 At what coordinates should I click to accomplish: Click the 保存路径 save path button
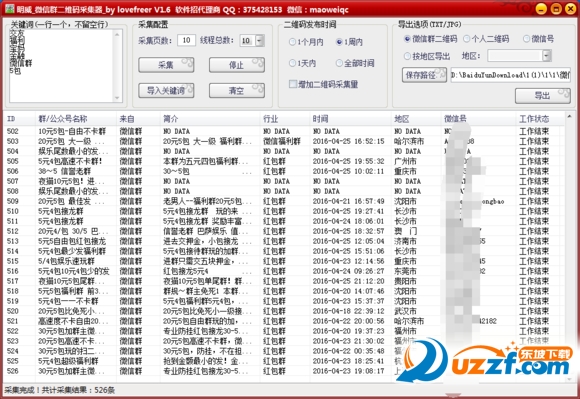[424, 75]
